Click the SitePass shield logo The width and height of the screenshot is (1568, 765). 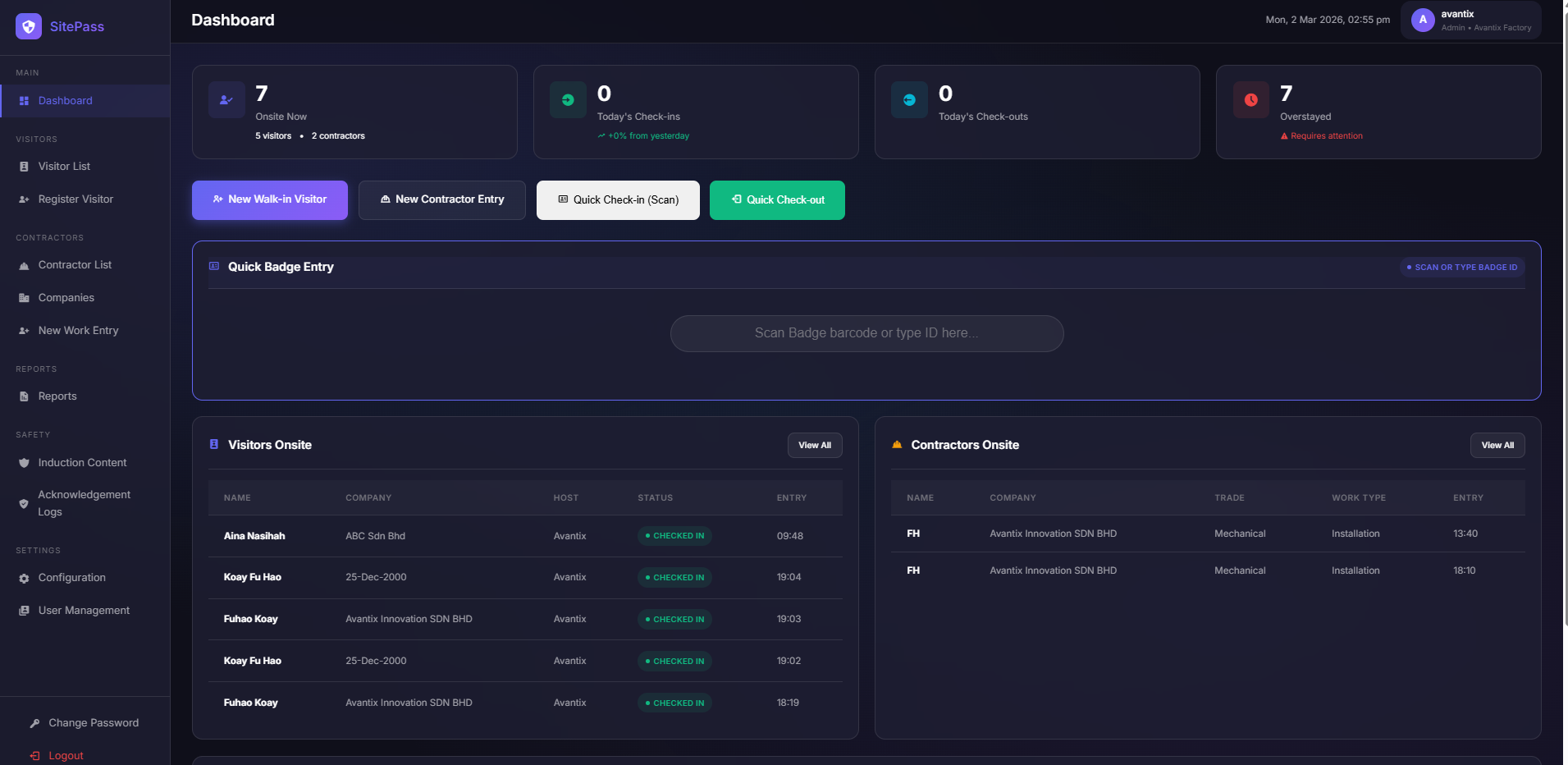point(28,25)
